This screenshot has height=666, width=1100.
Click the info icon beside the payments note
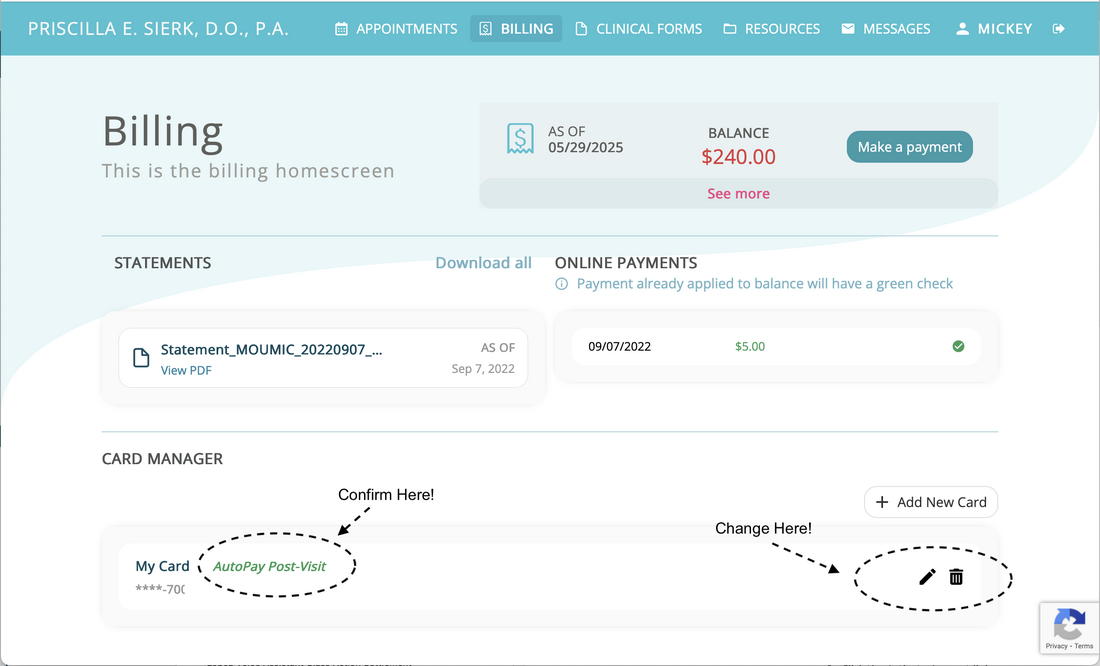562,284
